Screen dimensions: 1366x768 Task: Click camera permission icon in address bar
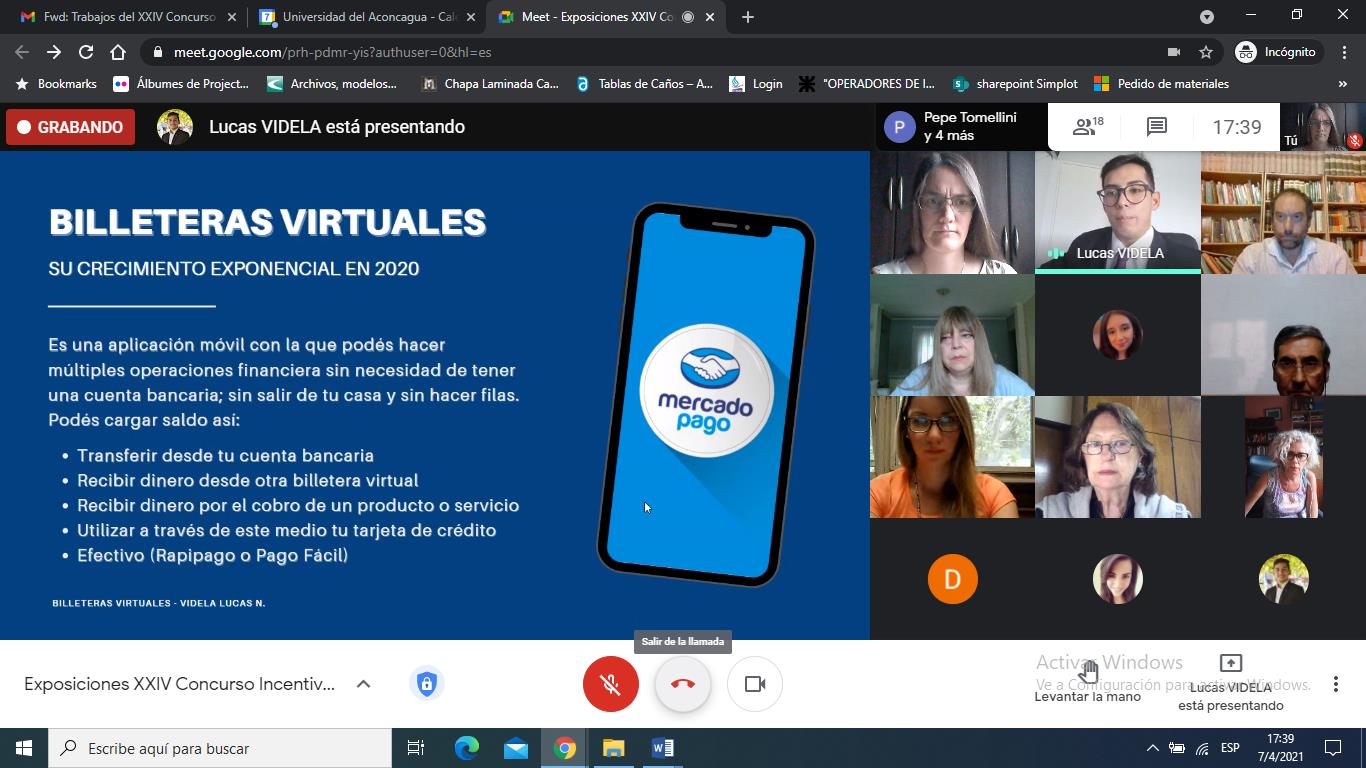[x=1174, y=52]
